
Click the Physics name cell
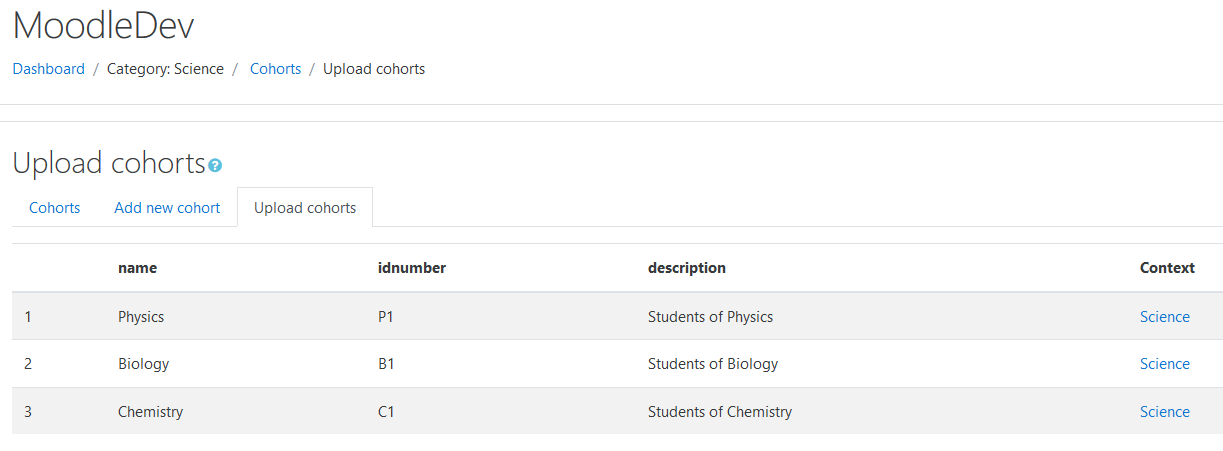(x=141, y=317)
